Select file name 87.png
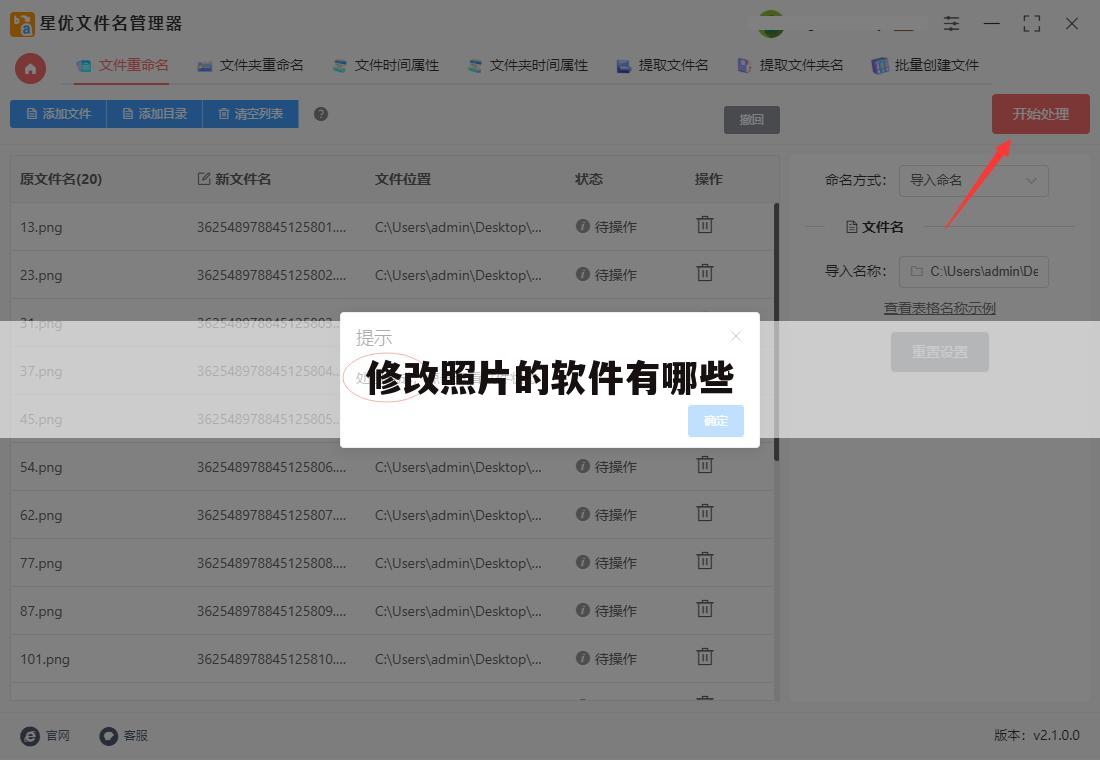This screenshot has width=1100, height=760. coord(41,611)
